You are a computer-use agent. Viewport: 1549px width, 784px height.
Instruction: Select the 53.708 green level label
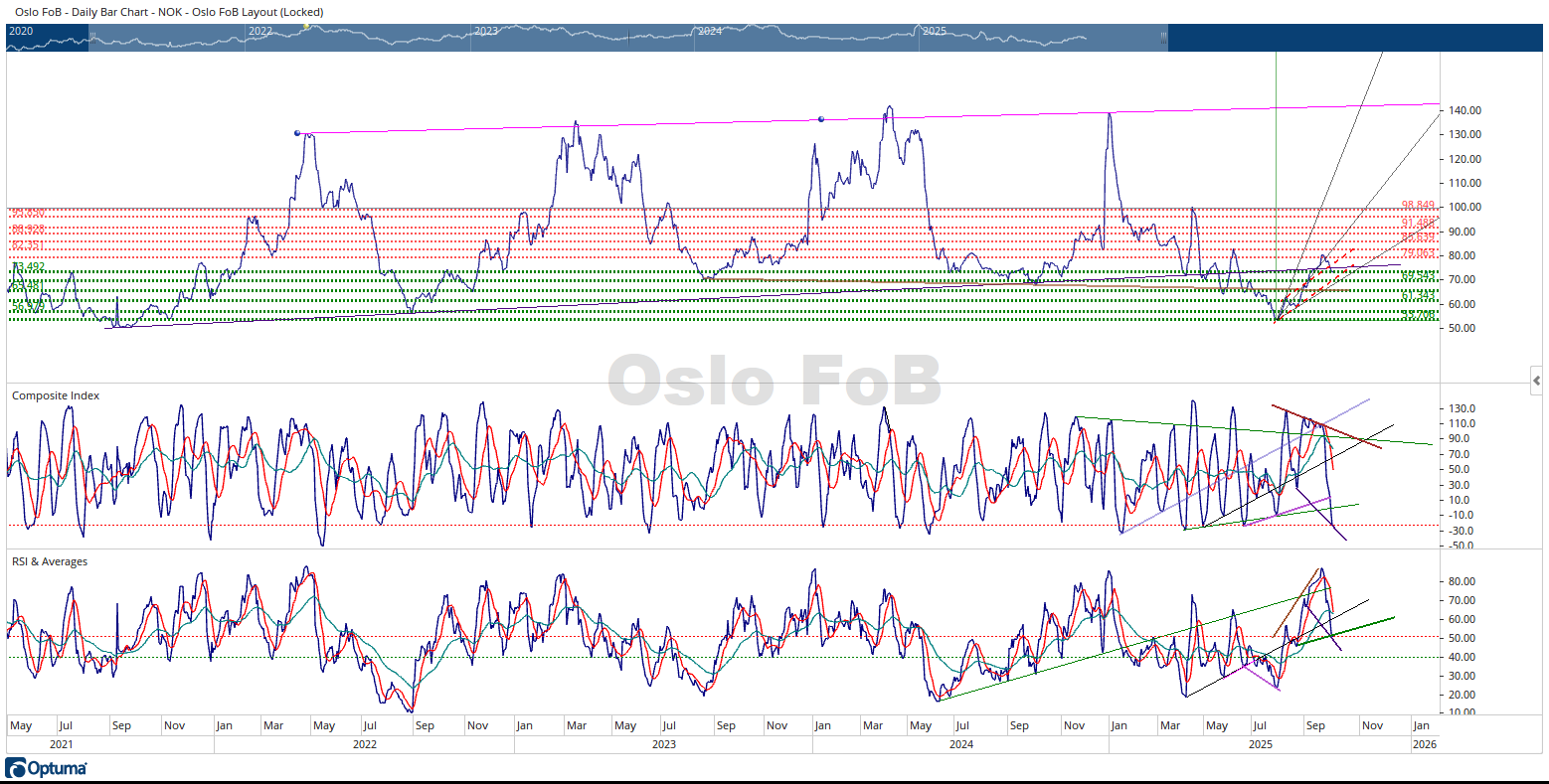pos(1418,315)
